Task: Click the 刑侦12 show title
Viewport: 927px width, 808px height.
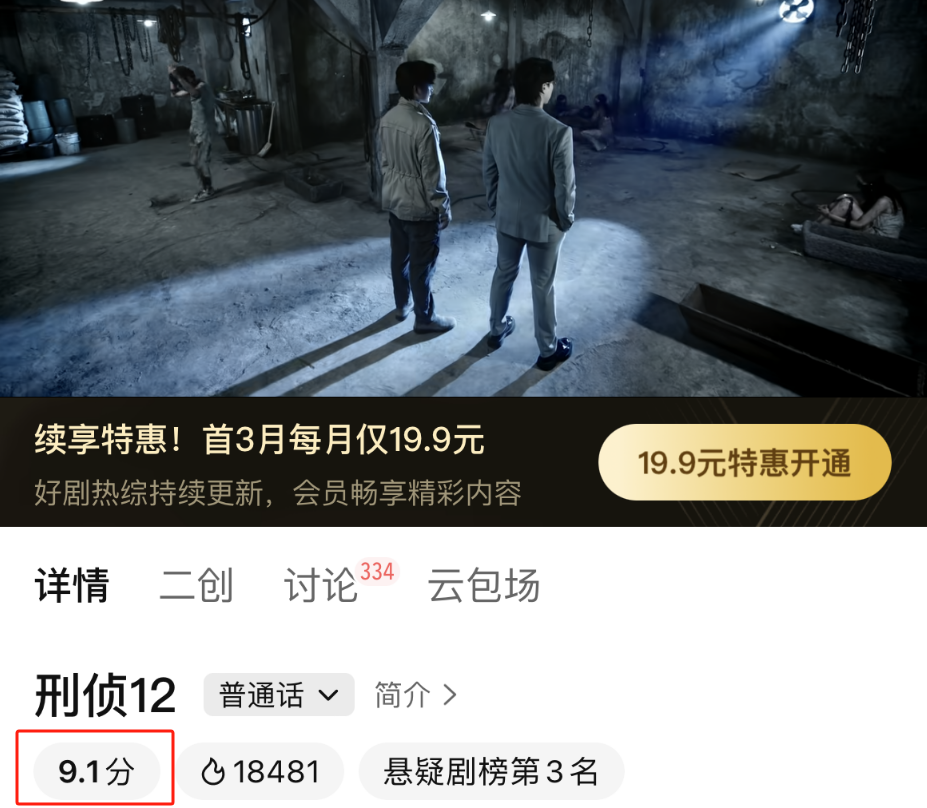Action: click(x=105, y=695)
